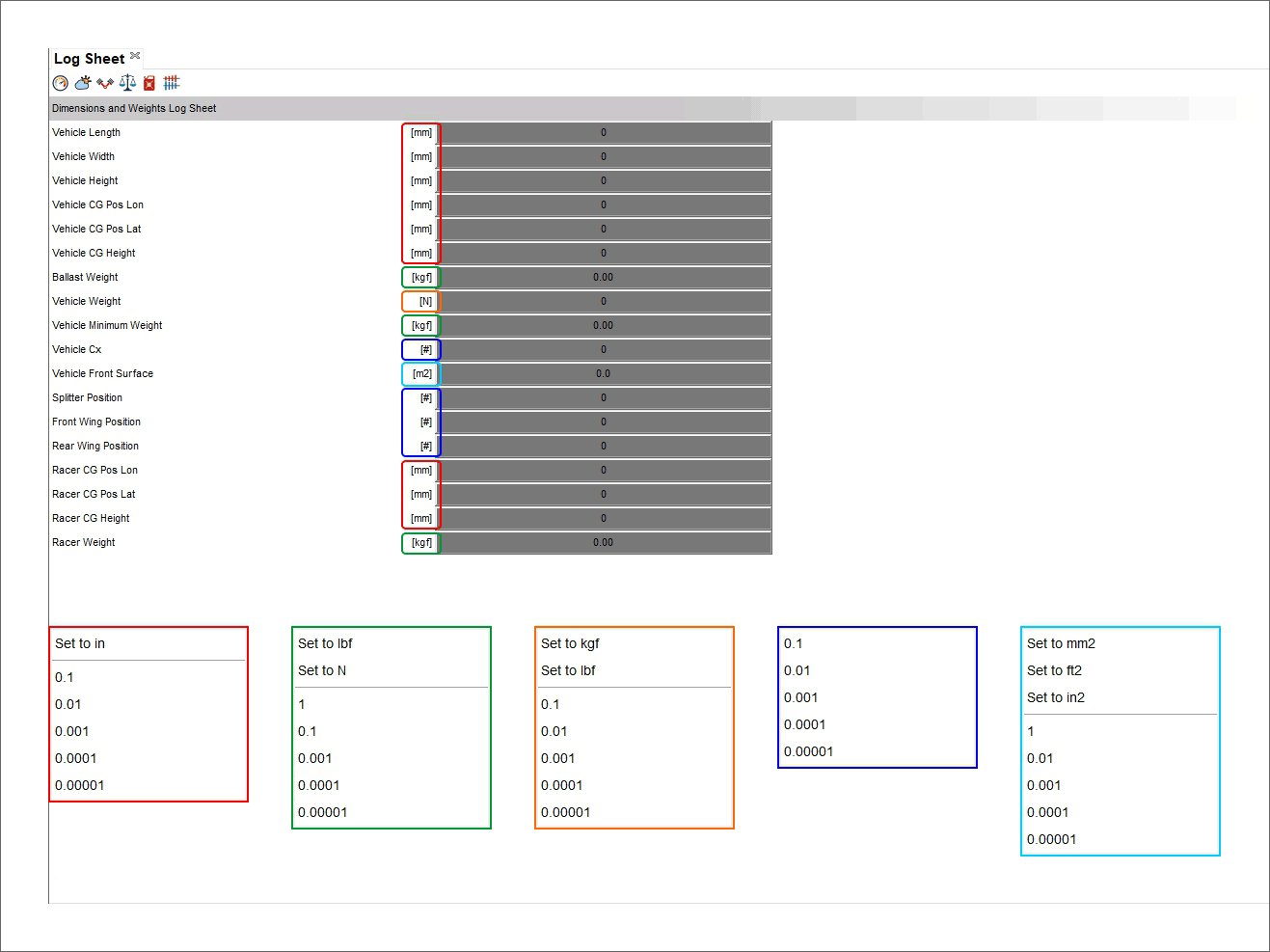Screen dimensions: 1270x952
Task: Open the red fuel can icon
Action: click(x=149, y=83)
